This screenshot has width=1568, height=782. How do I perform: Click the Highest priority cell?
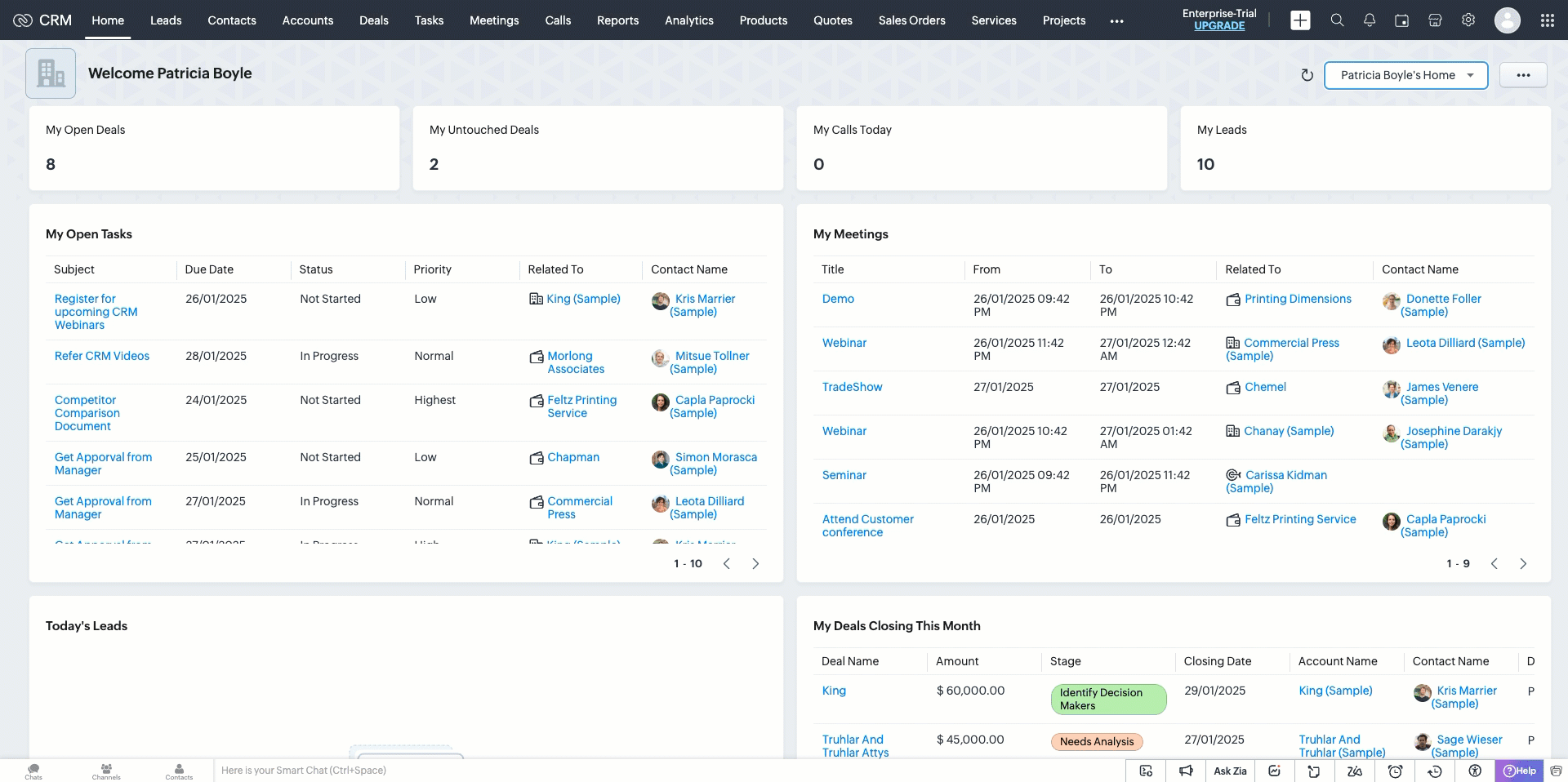434,400
